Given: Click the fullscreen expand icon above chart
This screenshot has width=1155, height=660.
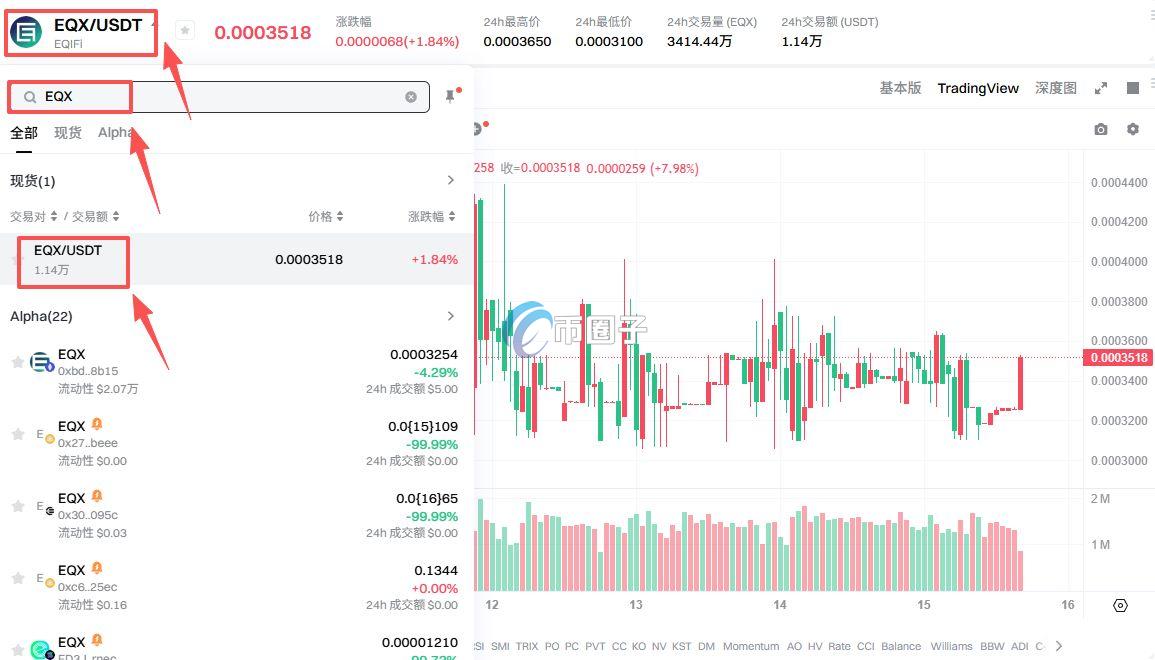Looking at the screenshot, I should (x=1101, y=88).
